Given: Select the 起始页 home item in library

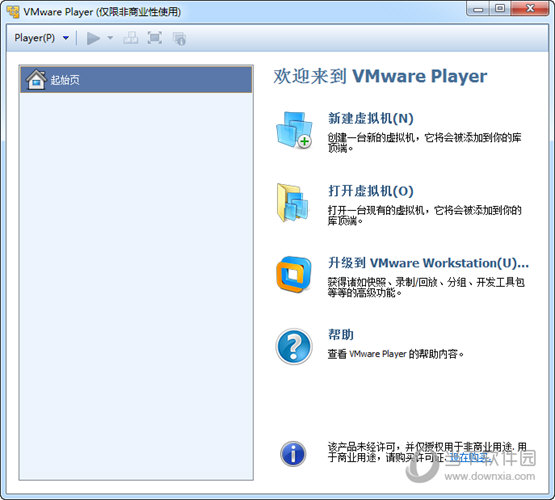Looking at the screenshot, I should (x=136, y=80).
